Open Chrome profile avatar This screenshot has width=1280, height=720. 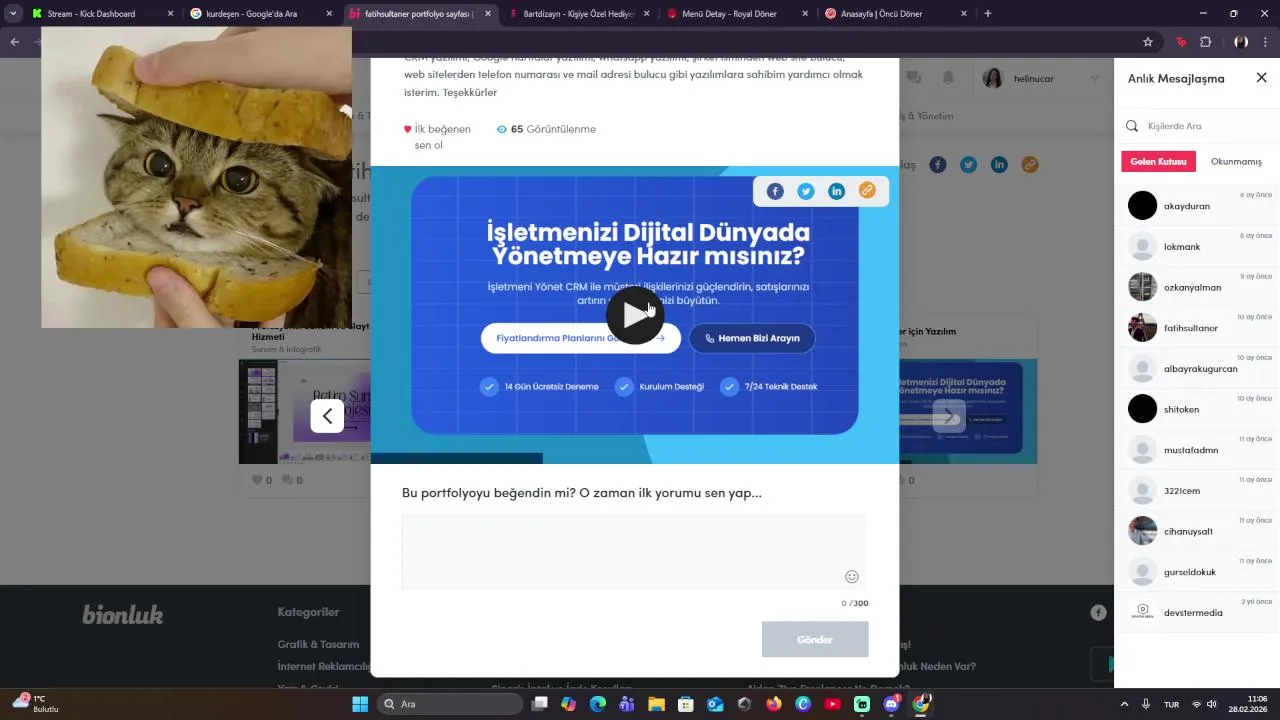(x=1241, y=42)
